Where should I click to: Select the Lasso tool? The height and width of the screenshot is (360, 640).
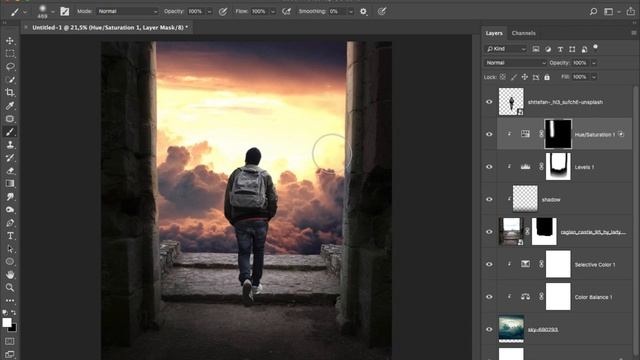click(x=10, y=67)
